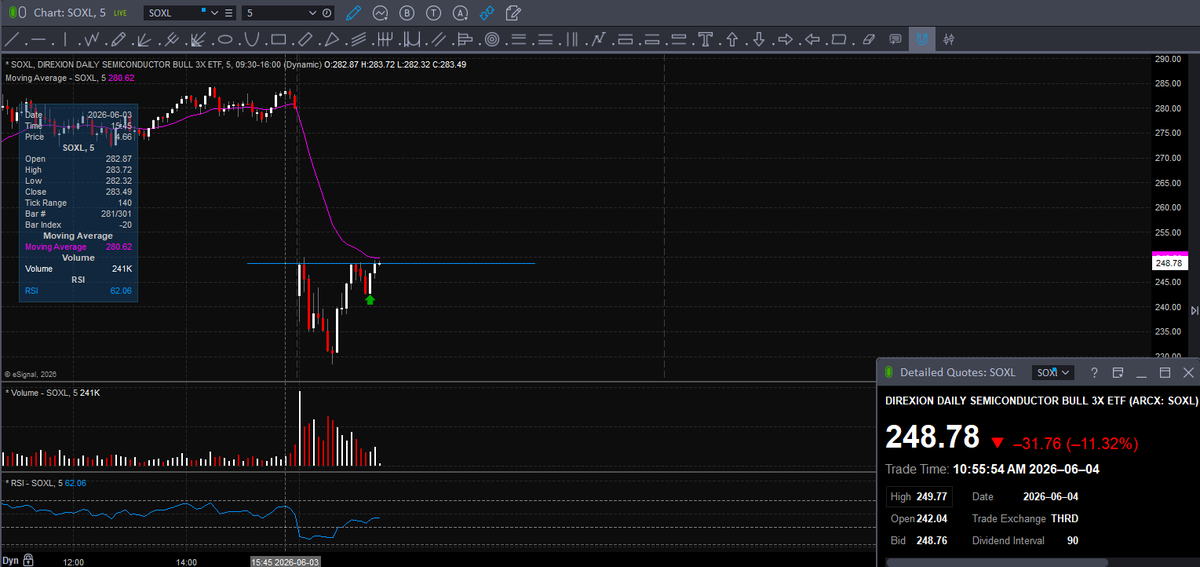Select the text T annotation tool
This screenshot has height=567, width=1200.
point(705,39)
